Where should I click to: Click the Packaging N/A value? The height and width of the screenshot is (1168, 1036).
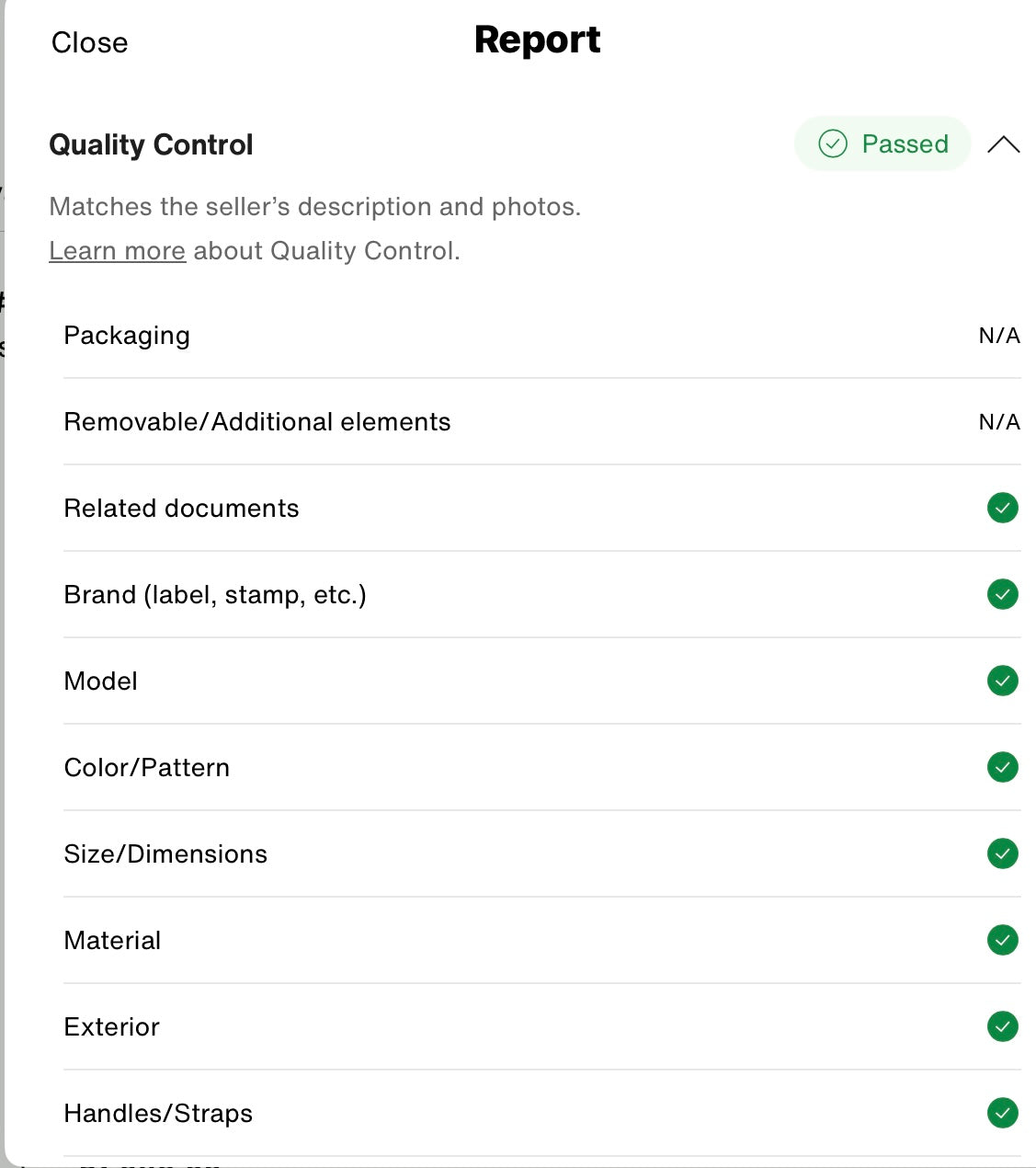(x=999, y=336)
